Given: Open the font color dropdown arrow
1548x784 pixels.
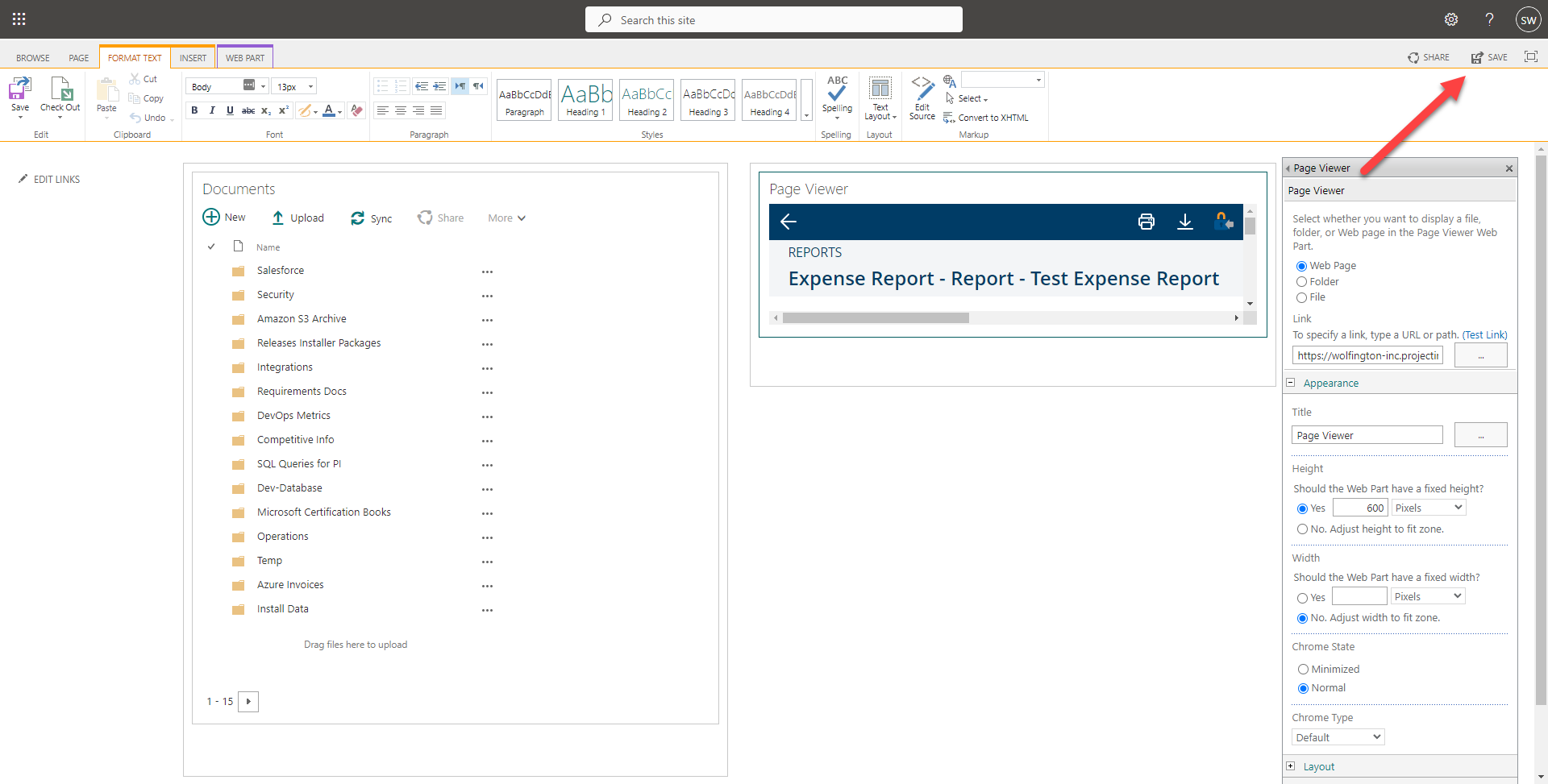Looking at the screenshot, I should [340, 111].
